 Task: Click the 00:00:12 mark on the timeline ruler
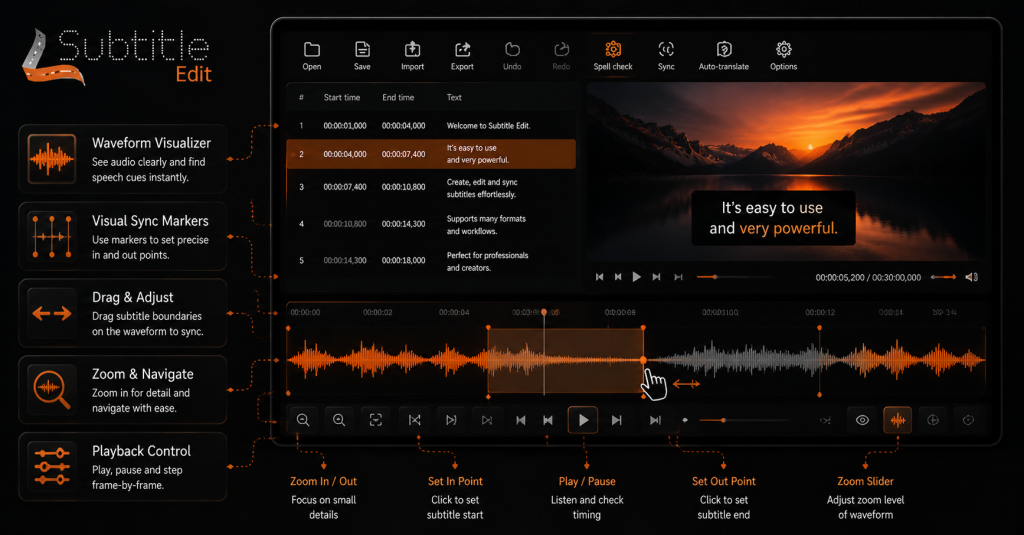pos(820,312)
